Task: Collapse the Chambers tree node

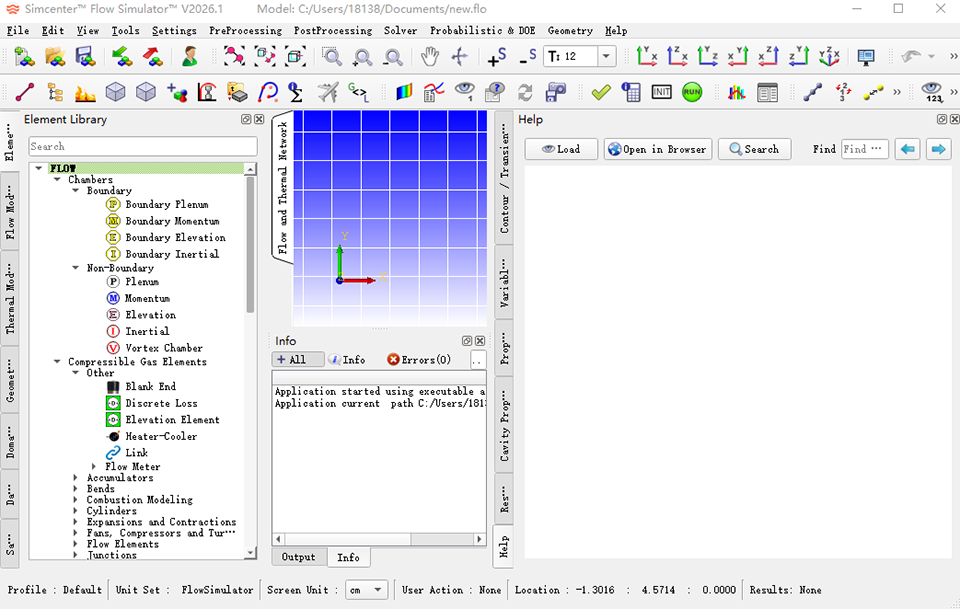Action: pos(58,180)
